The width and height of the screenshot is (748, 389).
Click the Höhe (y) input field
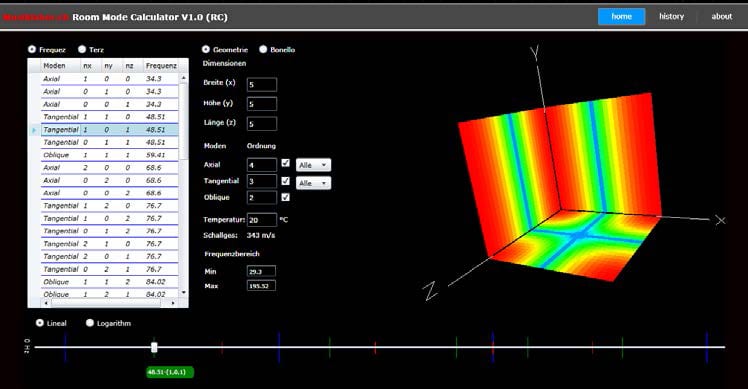tap(262, 104)
